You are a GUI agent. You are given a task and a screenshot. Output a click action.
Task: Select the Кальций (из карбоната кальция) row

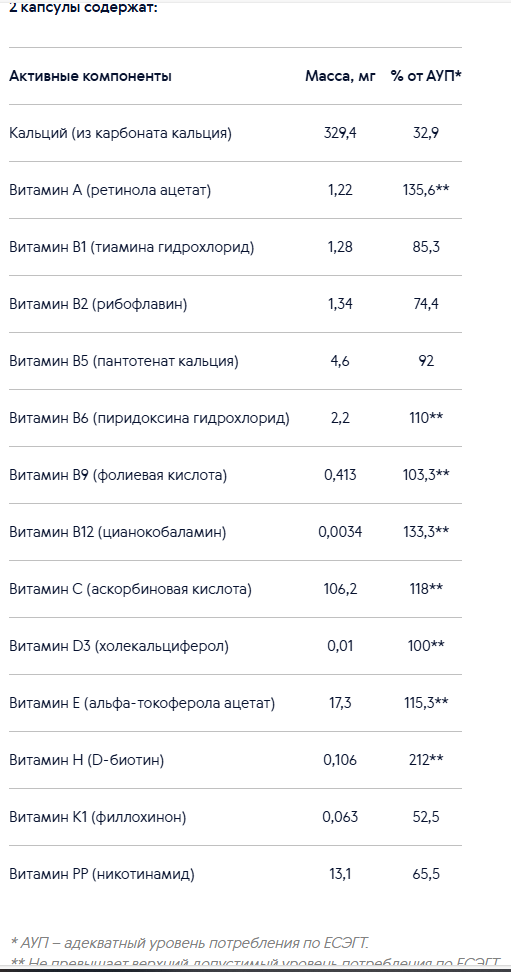click(x=236, y=133)
